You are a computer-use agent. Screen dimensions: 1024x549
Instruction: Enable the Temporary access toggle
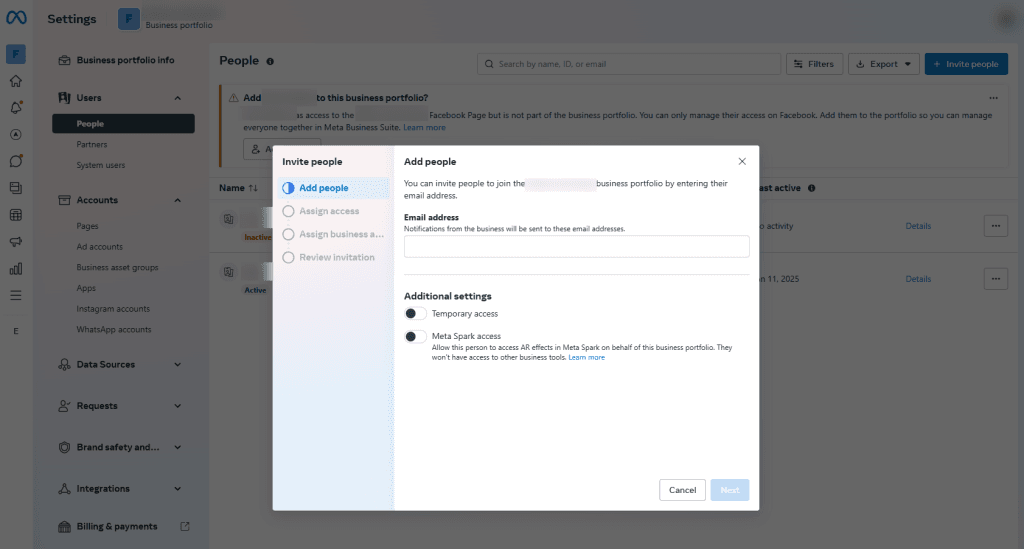(x=415, y=314)
